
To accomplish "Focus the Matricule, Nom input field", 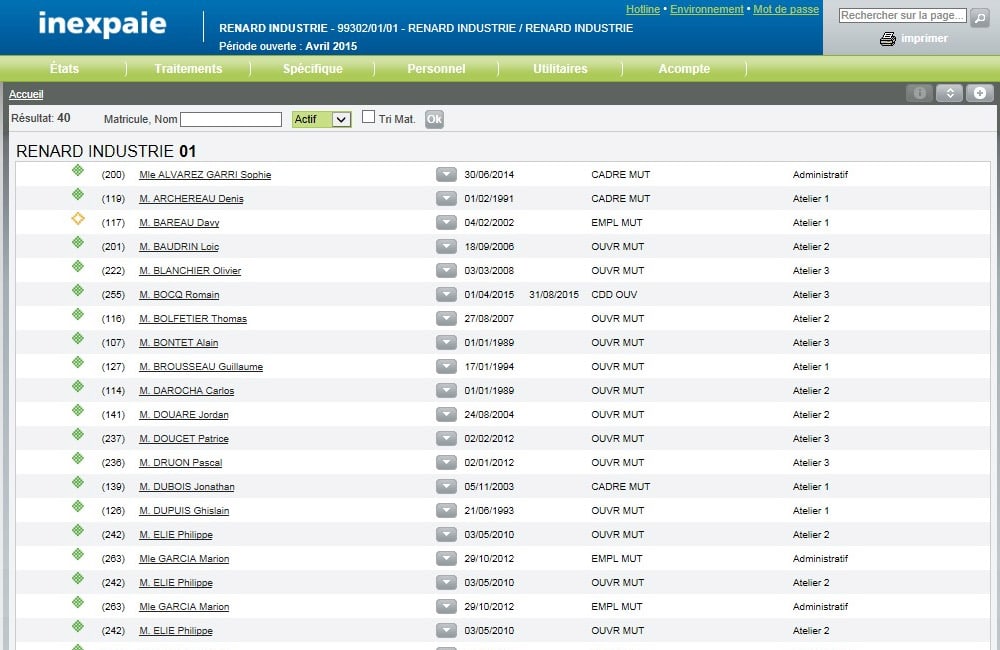I will [231, 119].
